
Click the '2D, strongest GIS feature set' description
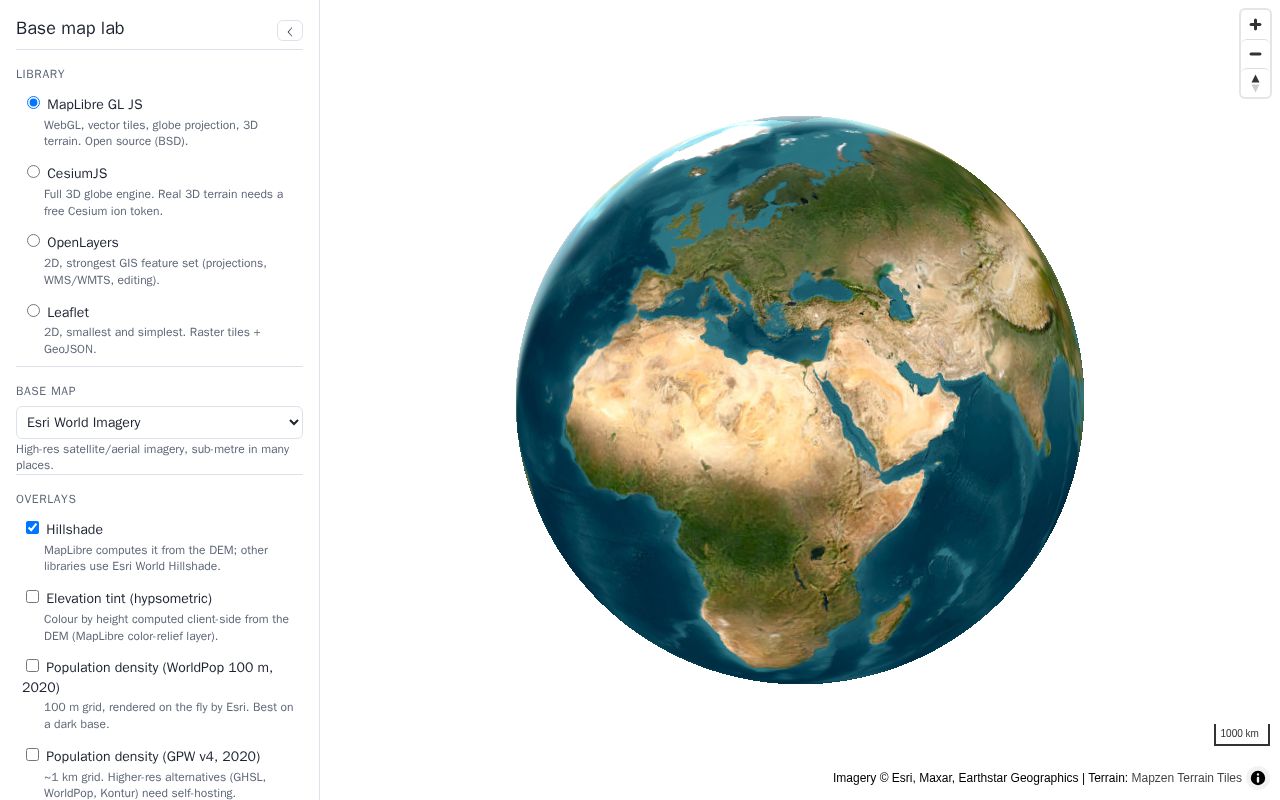155,272
